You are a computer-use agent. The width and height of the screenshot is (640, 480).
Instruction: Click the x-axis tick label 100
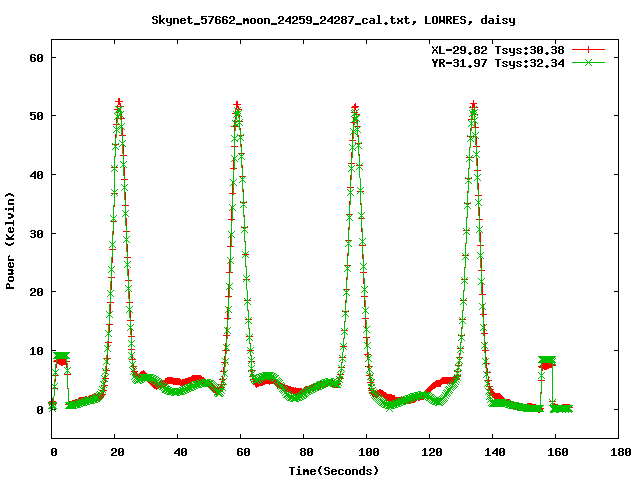click(369, 452)
